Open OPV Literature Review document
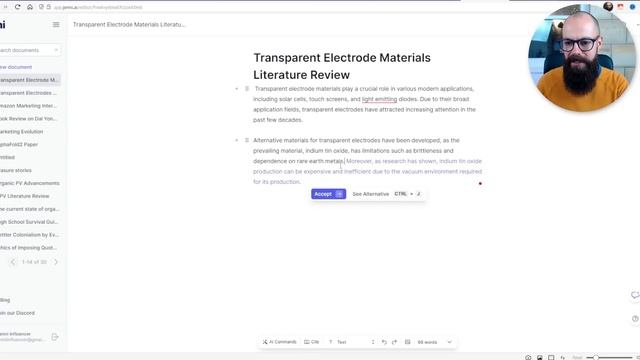The image size is (640, 360). pyautogui.click(x=25, y=196)
